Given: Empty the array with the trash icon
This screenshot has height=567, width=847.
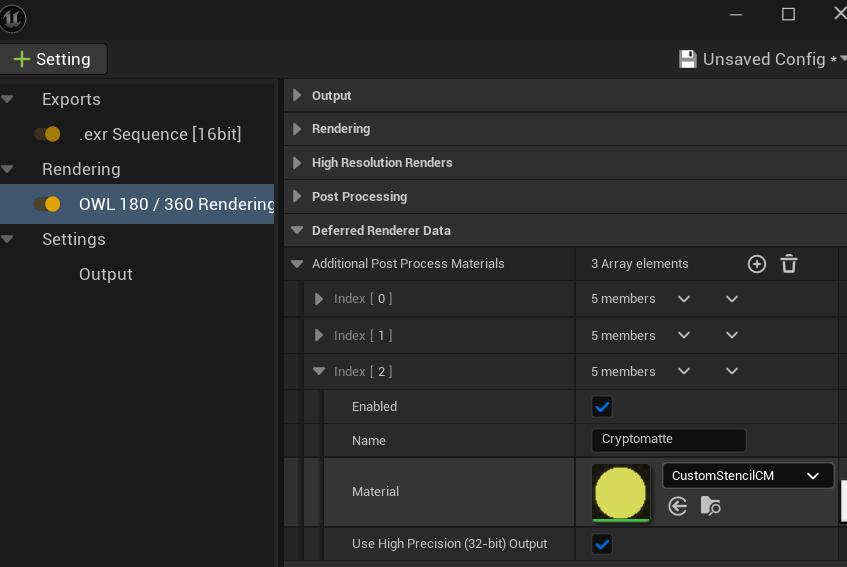Looking at the screenshot, I should tap(789, 264).
